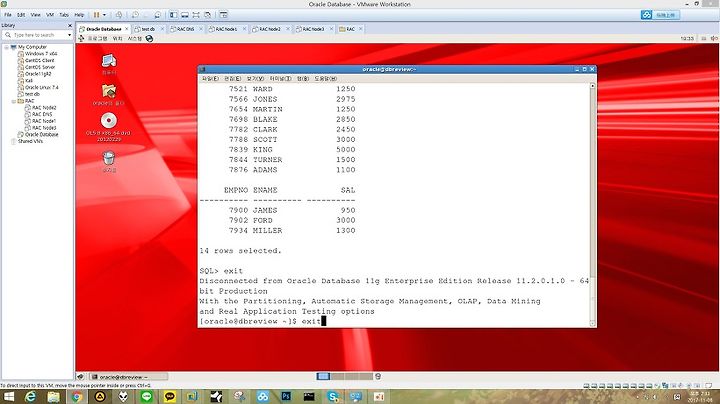
Task: Select the first workspace in switcher
Action: [x=323, y=376]
